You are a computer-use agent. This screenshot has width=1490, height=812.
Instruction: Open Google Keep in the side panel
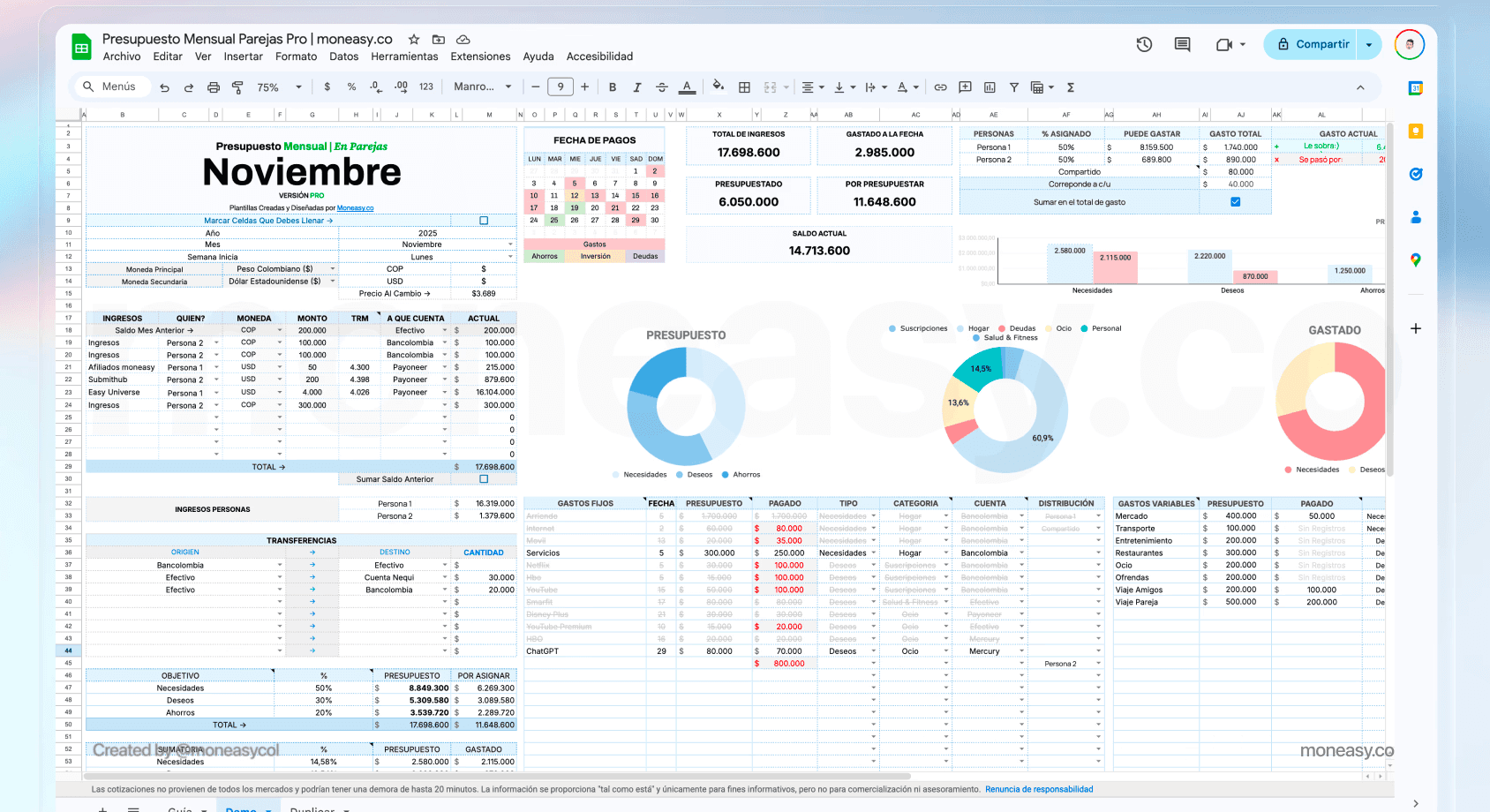1416,131
